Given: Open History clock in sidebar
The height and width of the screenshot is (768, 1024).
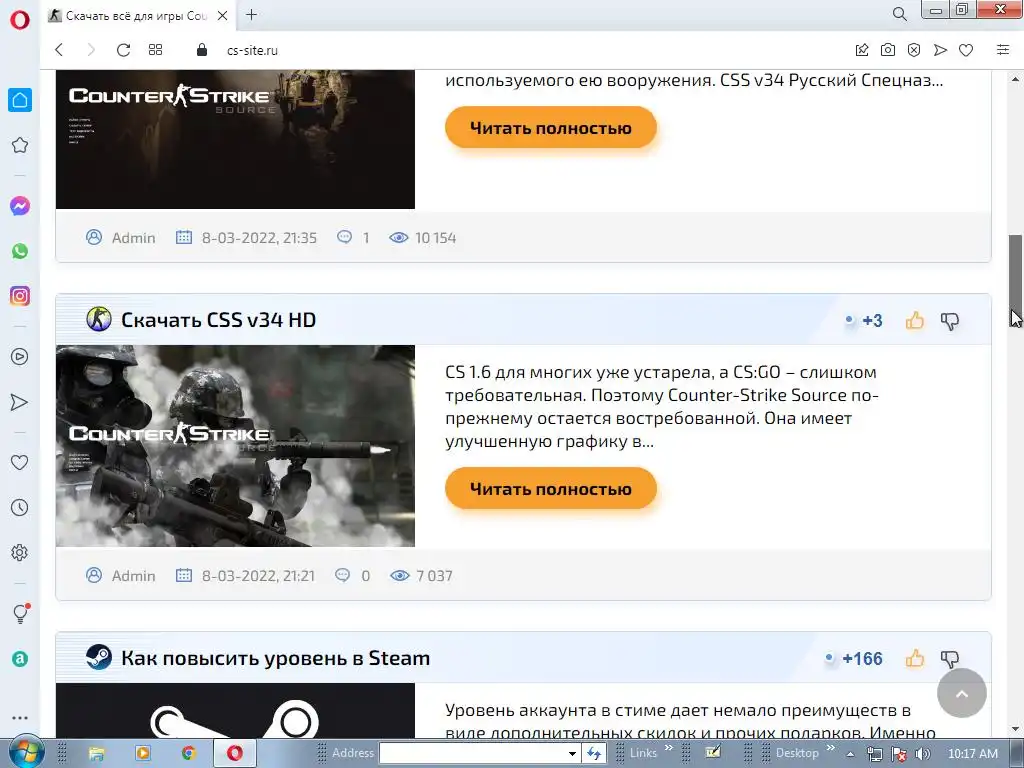Looking at the screenshot, I should (x=20, y=507).
